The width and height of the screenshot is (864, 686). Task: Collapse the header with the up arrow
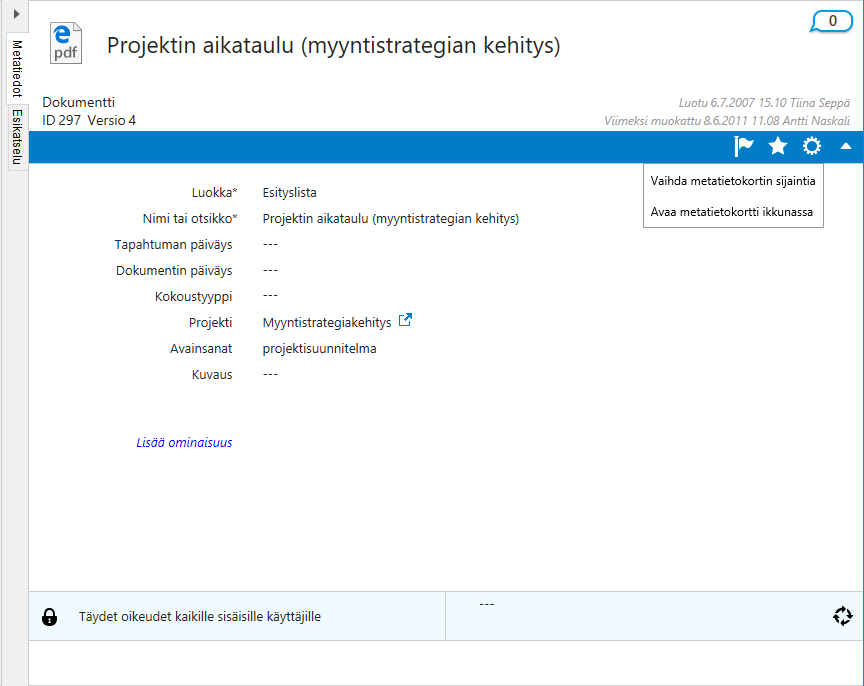coord(846,147)
